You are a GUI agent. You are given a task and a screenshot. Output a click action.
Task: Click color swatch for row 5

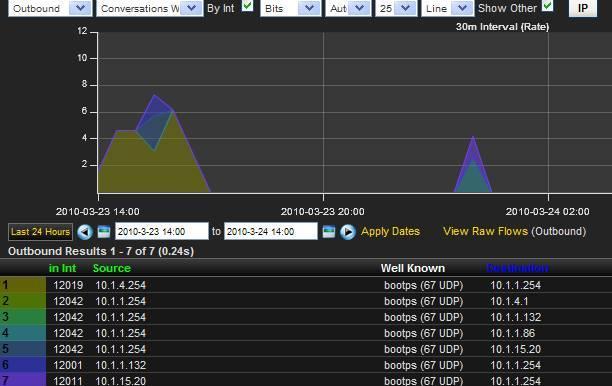click(x=23, y=349)
